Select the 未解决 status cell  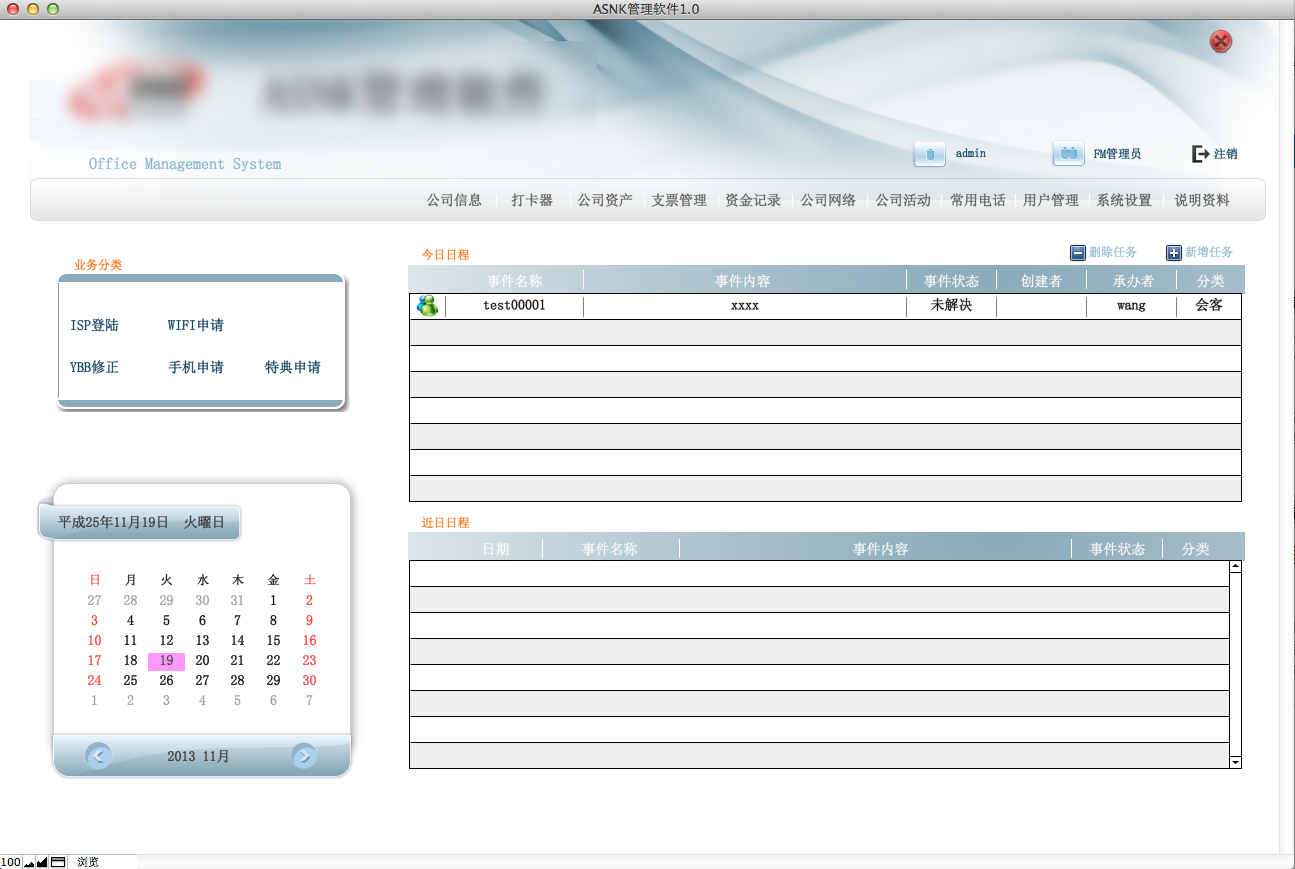click(x=951, y=305)
